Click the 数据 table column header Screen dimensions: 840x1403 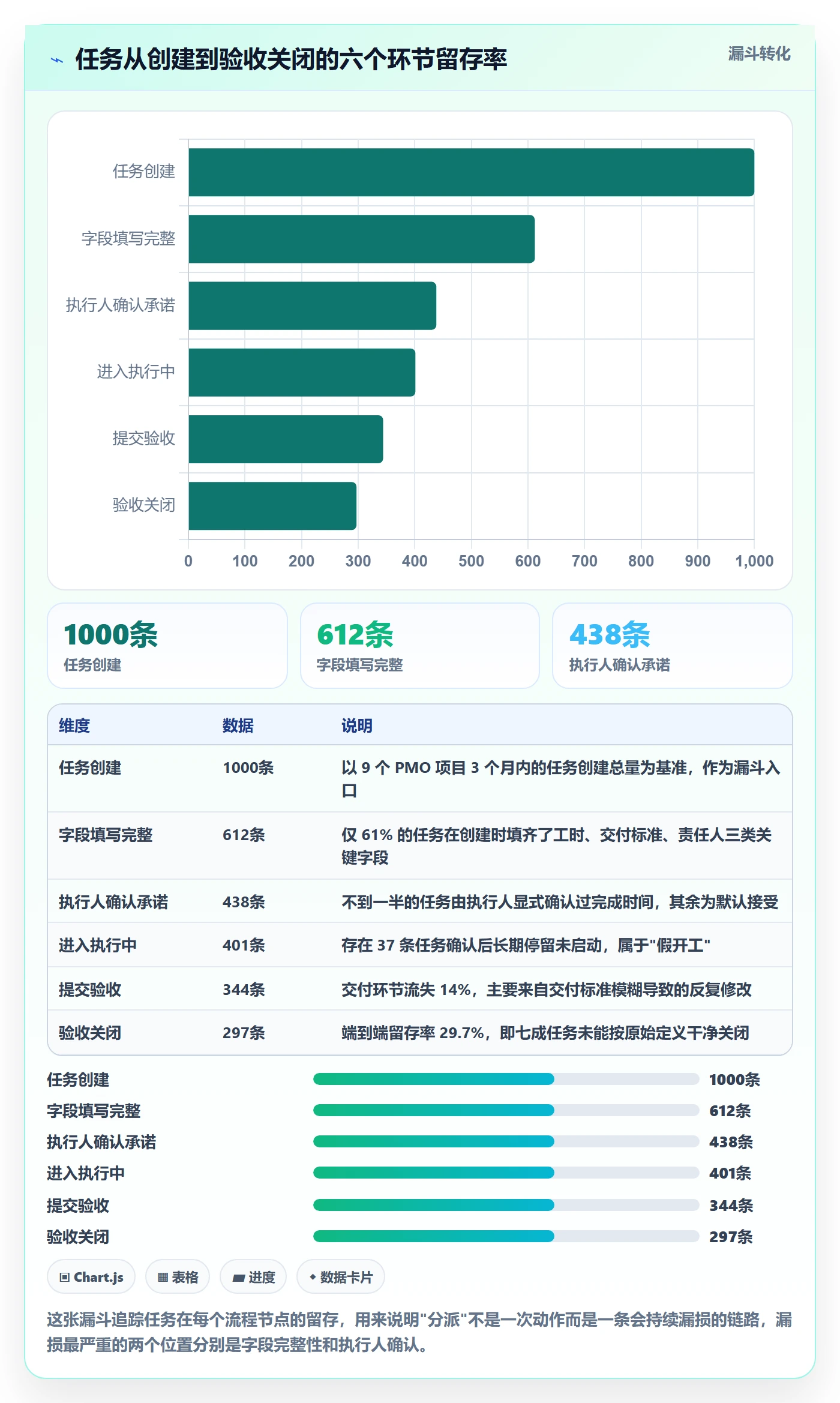(x=238, y=726)
